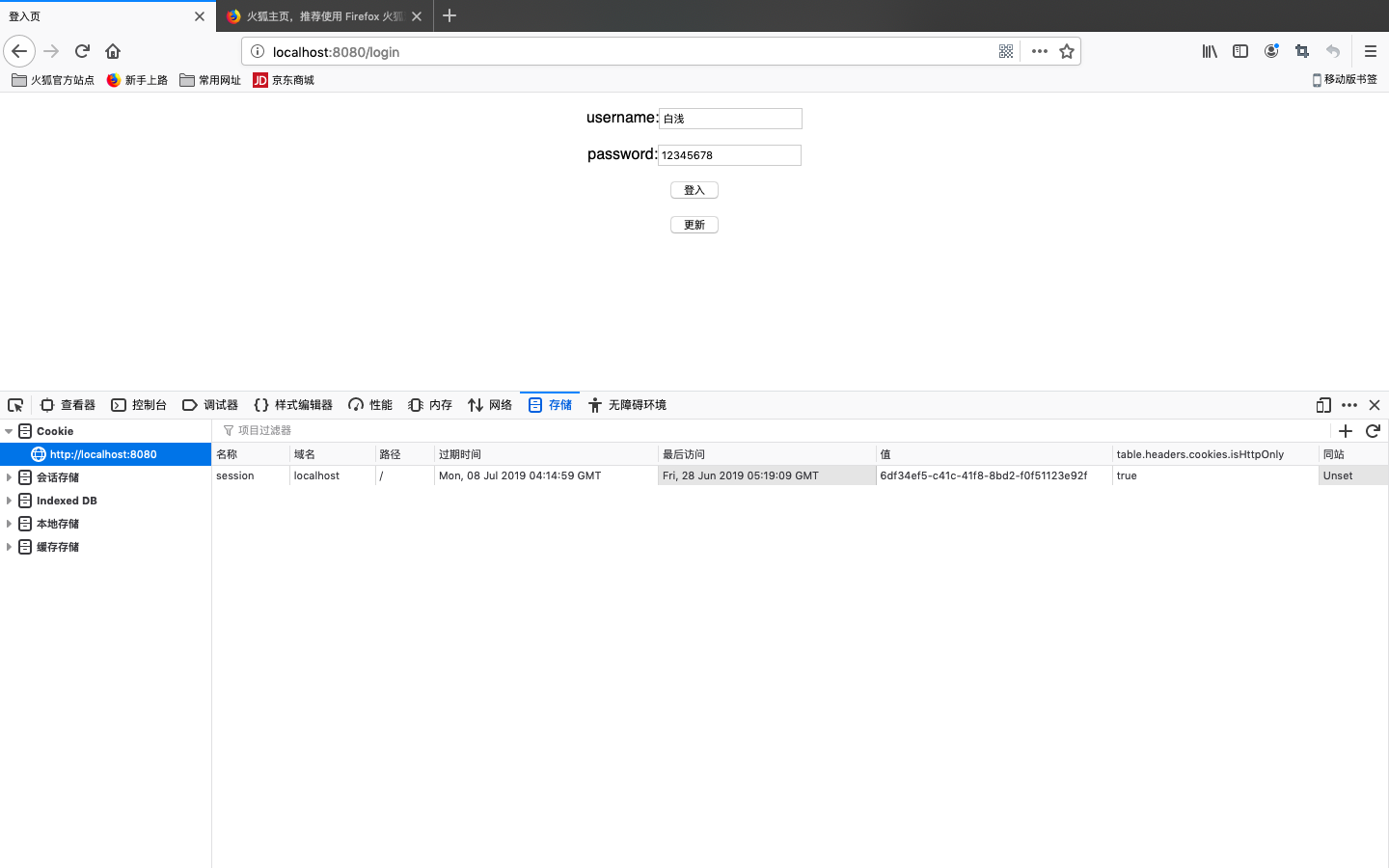This screenshot has width=1389, height=868.
Task: Select http://localhost:8080 cookie entry
Action: tap(105, 454)
